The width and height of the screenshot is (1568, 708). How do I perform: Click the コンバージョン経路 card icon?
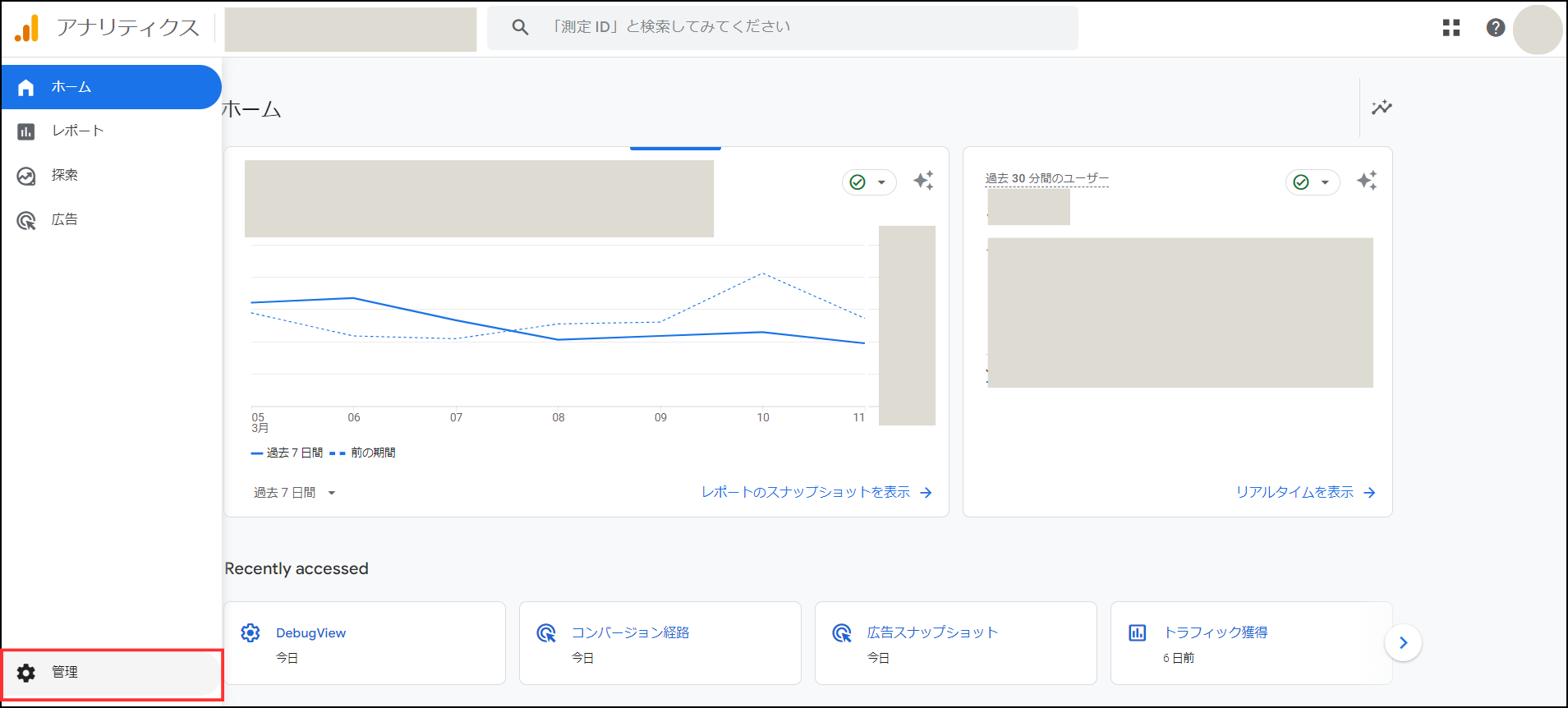pos(546,632)
